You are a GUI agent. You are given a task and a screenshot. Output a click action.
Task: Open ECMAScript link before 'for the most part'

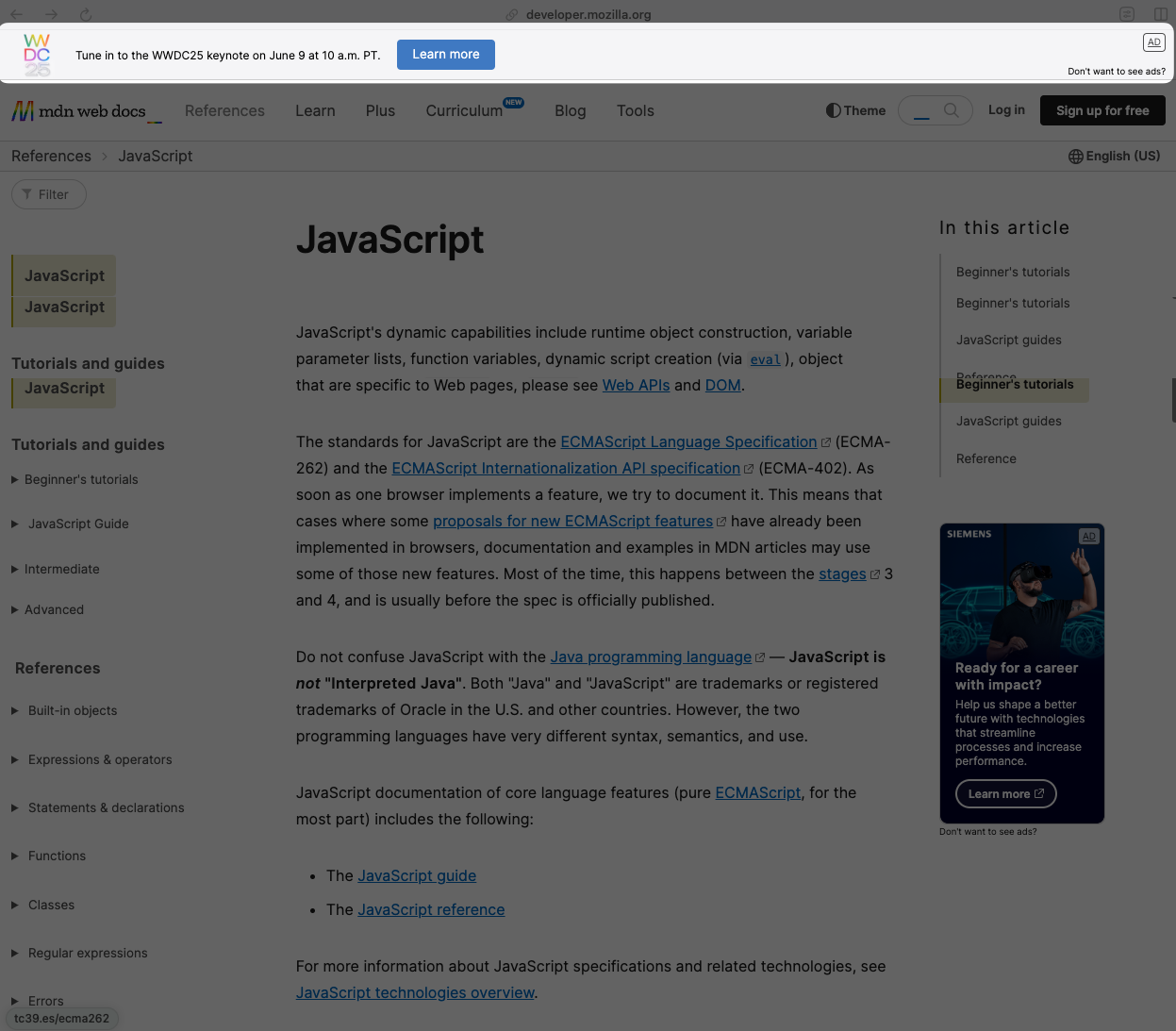[x=758, y=793]
